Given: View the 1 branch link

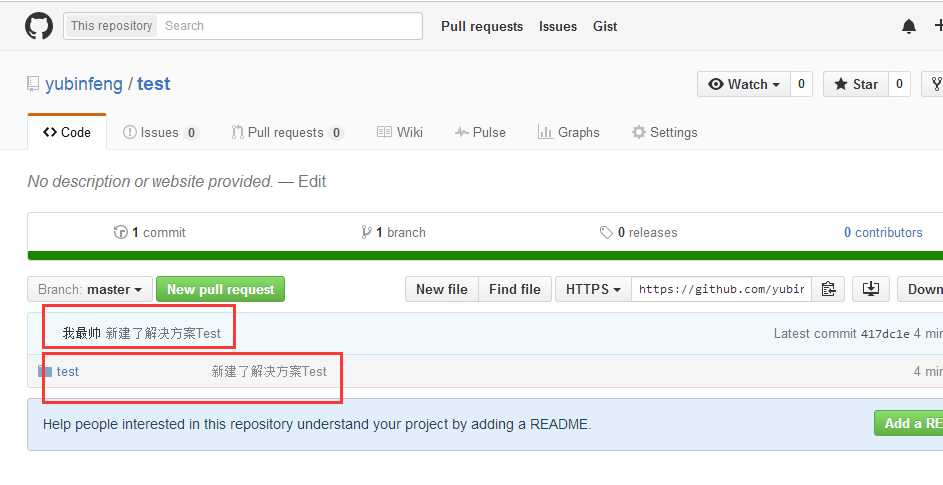Looking at the screenshot, I should (x=393, y=232).
